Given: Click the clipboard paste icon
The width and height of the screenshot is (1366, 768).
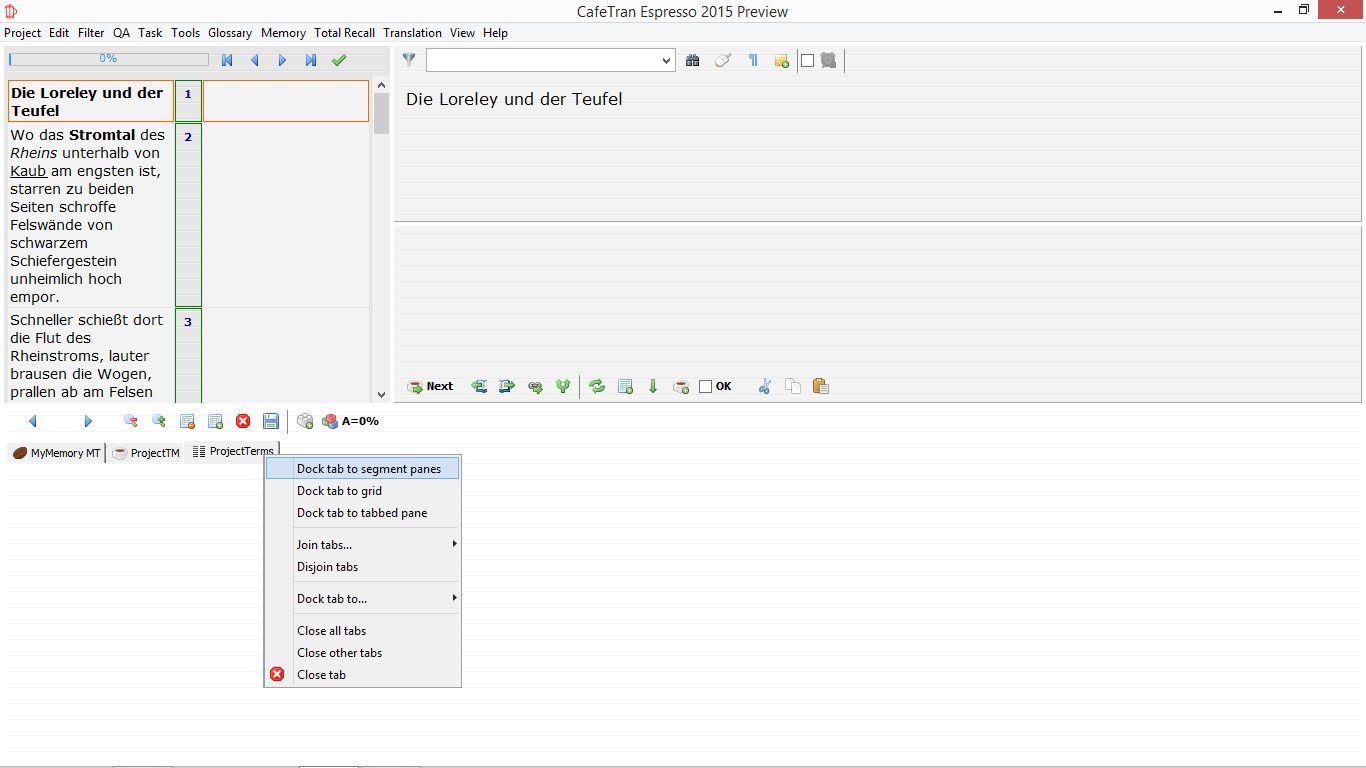Looking at the screenshot, I should tap(820, 387).
